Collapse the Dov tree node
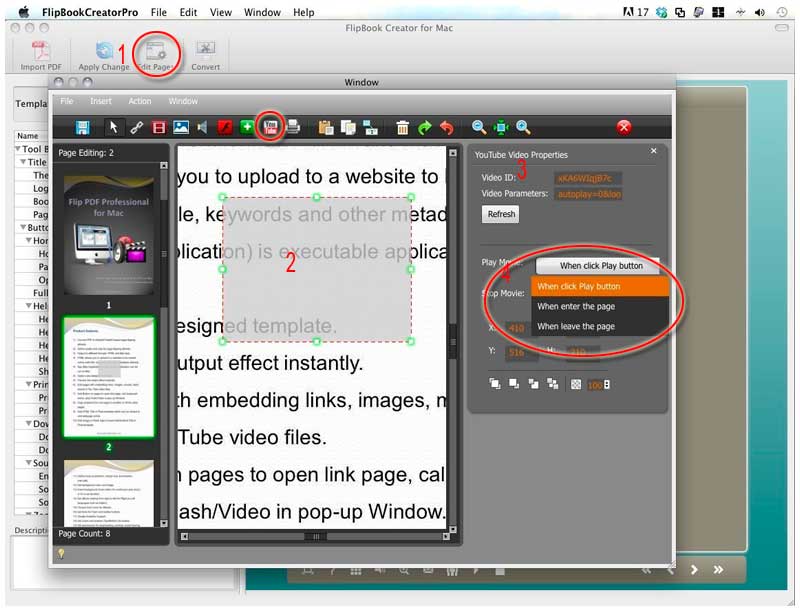 point(29,423)
